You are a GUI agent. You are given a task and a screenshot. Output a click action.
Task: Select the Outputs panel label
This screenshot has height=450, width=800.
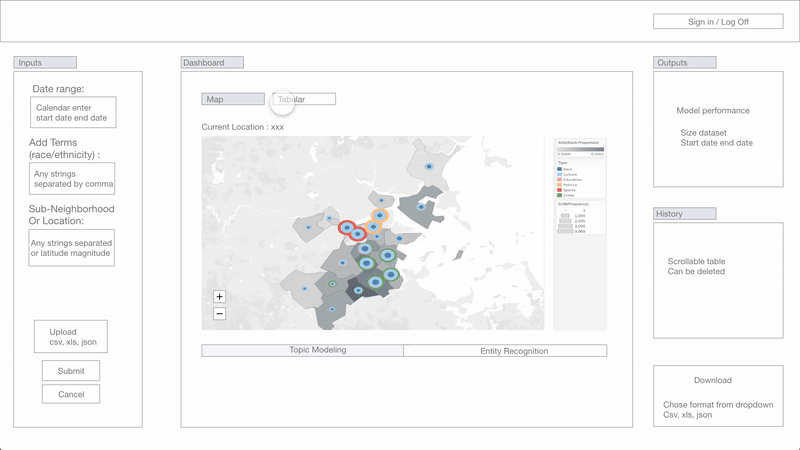(x=685, y=62)
